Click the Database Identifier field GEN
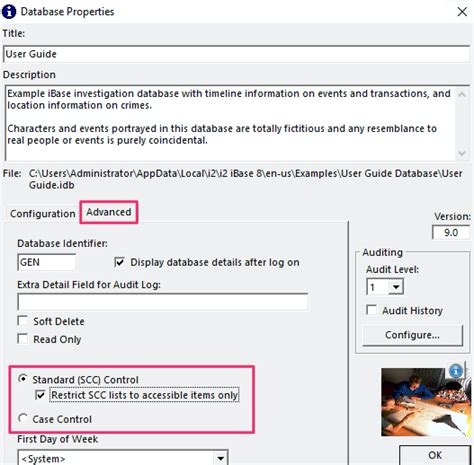 pos(46,262)
